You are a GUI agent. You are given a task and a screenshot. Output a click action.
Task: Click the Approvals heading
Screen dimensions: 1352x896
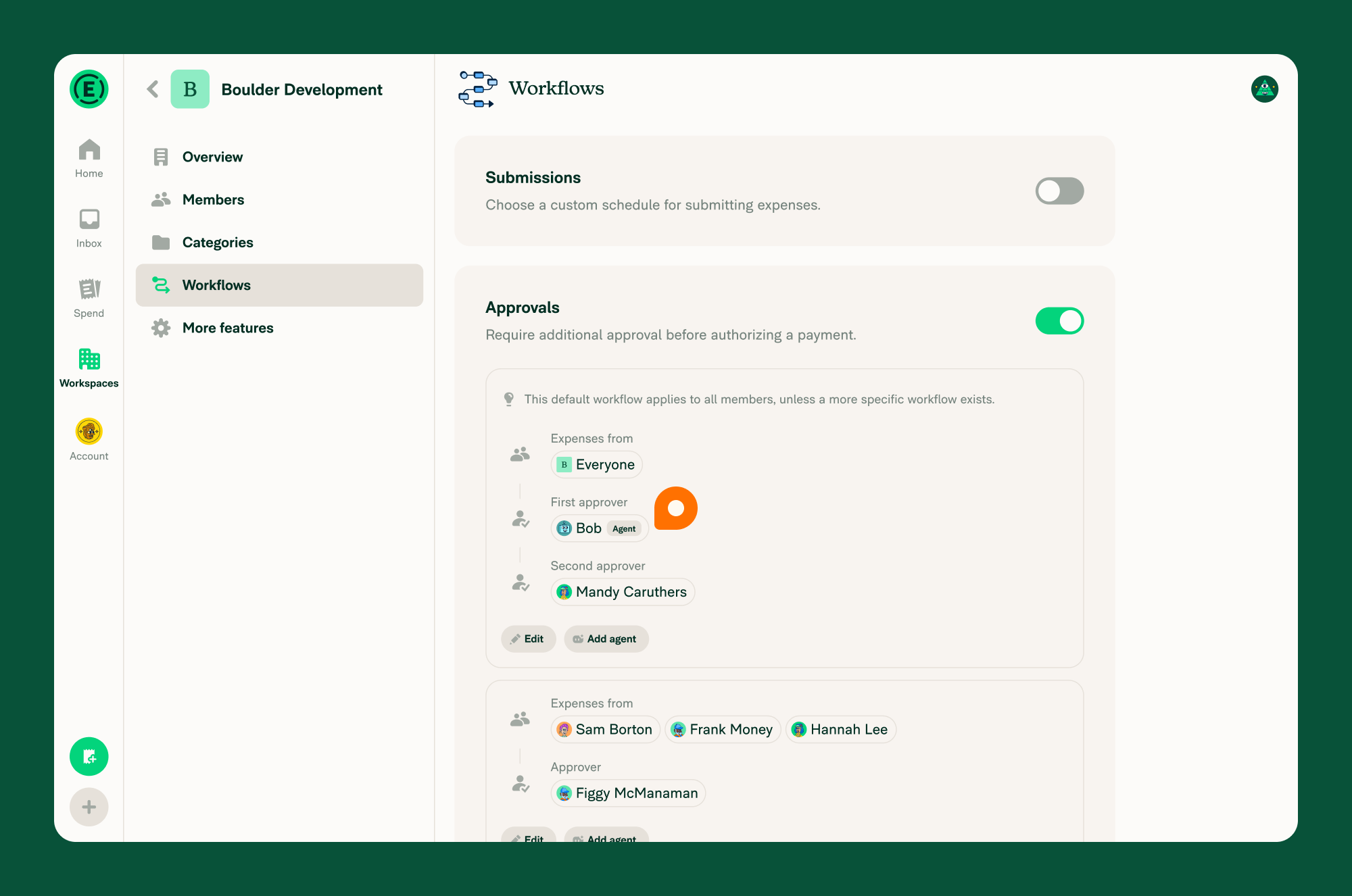pos(523,307)
